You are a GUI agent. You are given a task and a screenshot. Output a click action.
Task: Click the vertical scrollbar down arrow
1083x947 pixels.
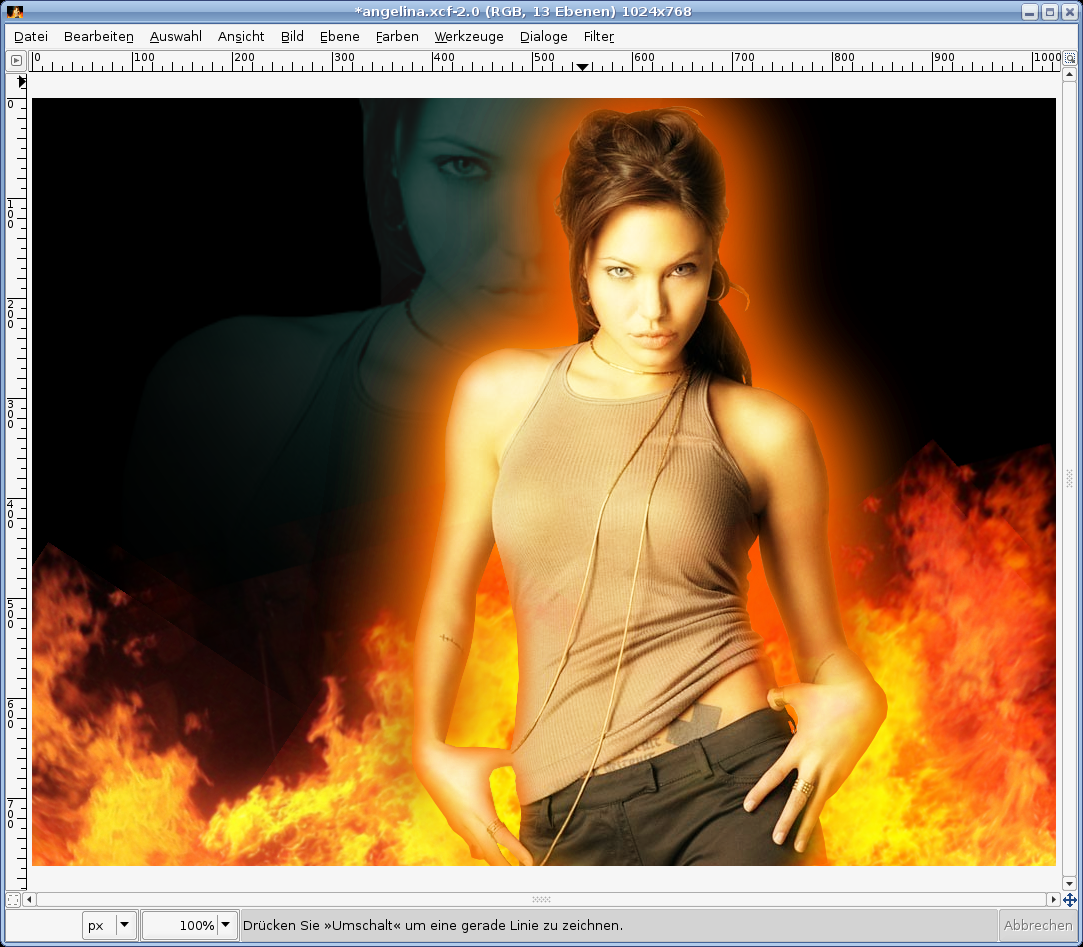[1069, 884]
